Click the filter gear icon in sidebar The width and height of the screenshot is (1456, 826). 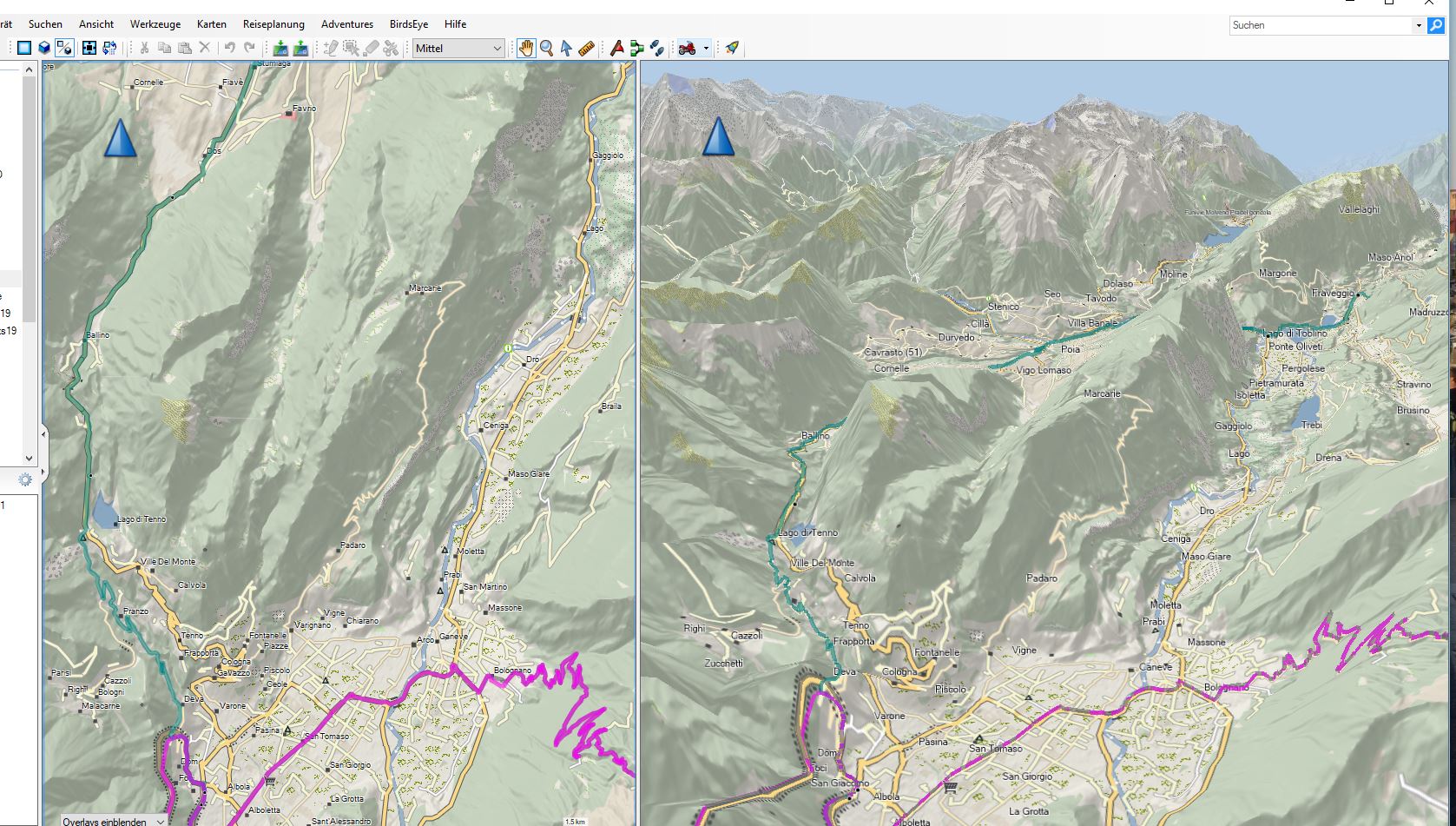pos(25,479)
